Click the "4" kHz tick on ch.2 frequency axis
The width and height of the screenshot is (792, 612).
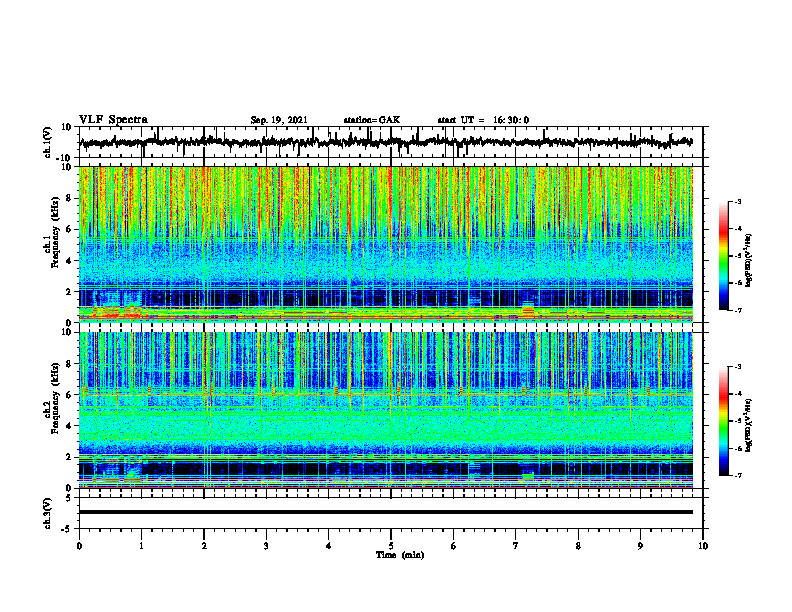click(x=71, y=426)
